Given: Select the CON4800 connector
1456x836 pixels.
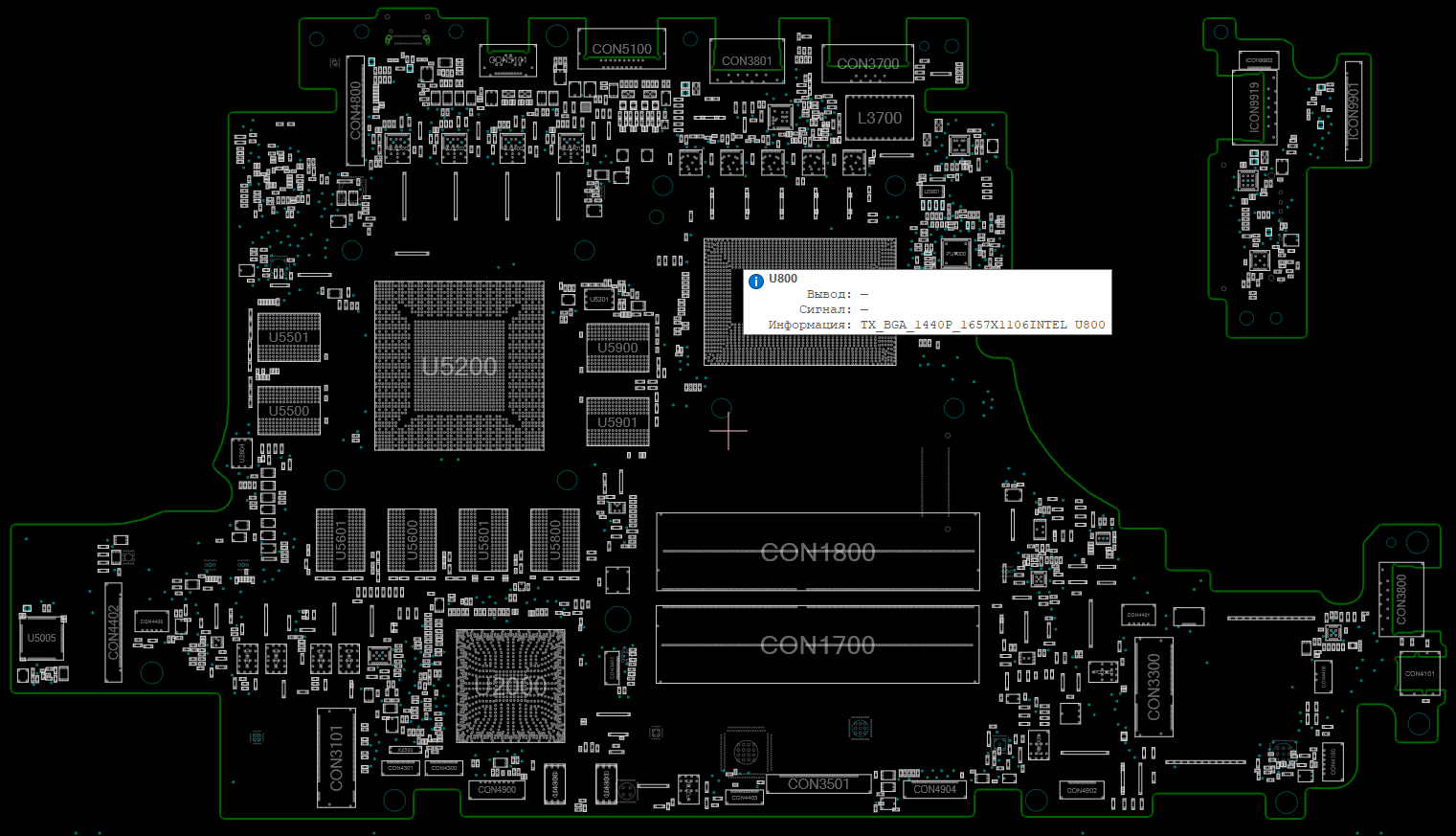Looking at the screenshot, I should point(355,110).
